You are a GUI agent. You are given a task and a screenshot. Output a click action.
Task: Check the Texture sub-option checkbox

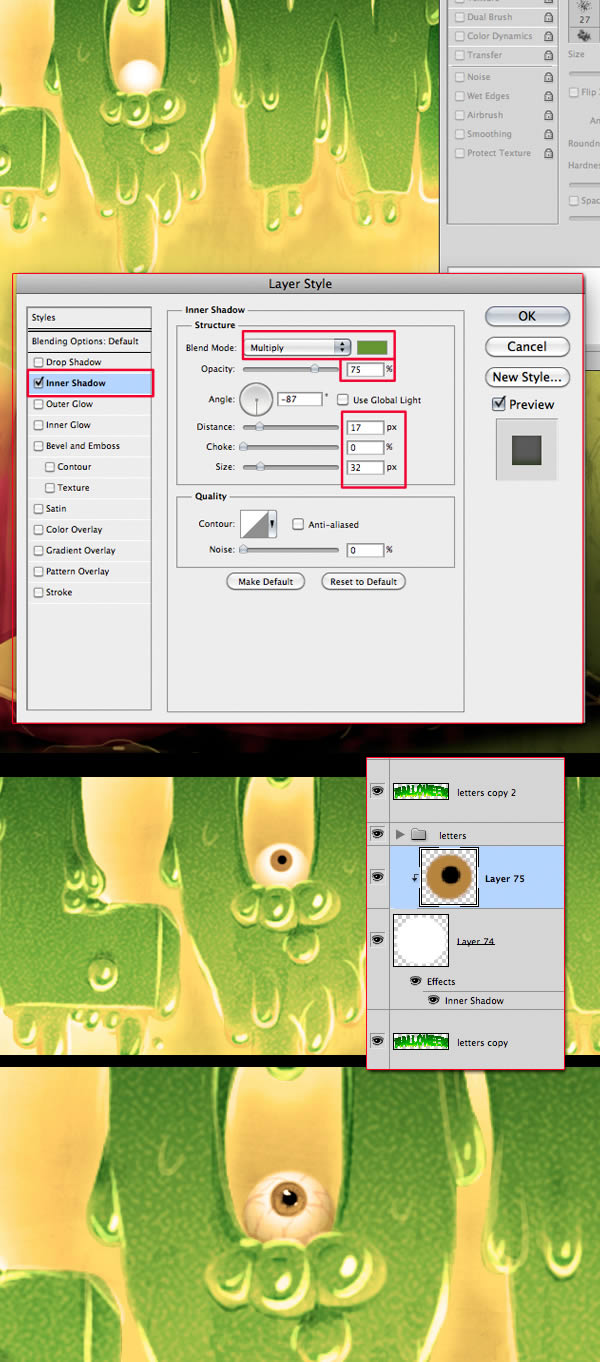coord(51,488)
